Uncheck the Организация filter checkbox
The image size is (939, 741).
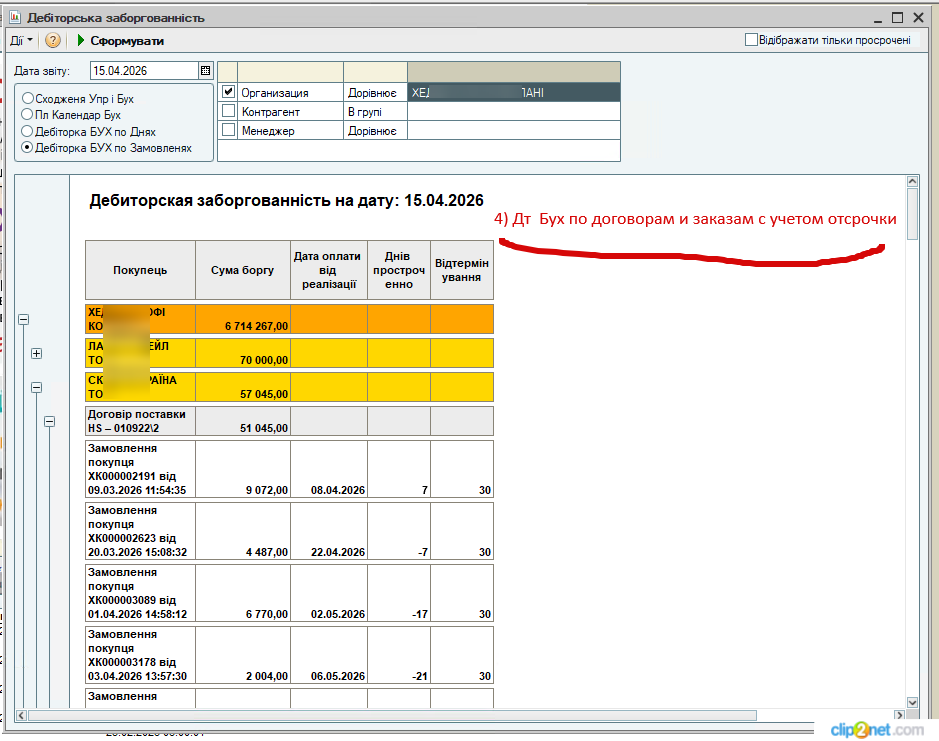pos(228,92)
